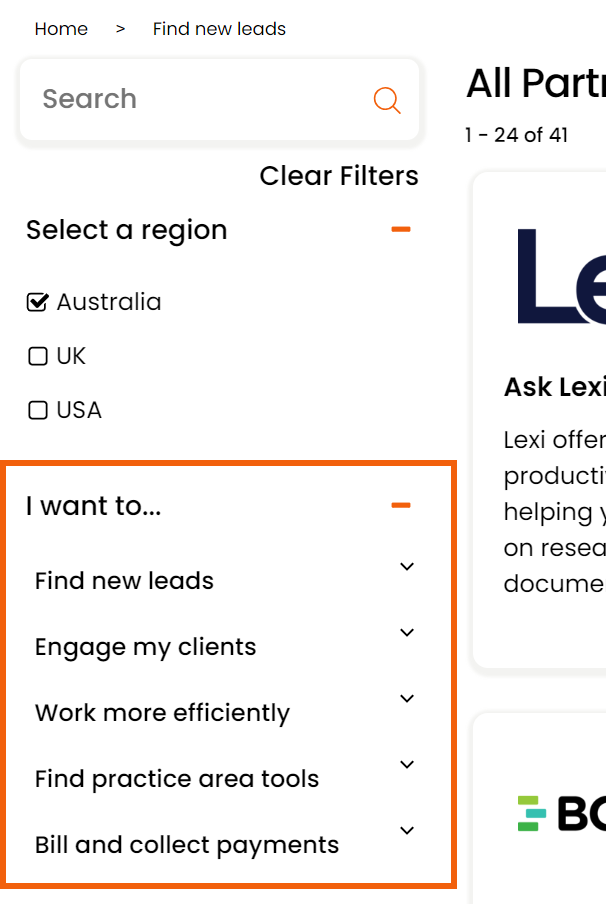Open the Lexi partner logo
The height and width of the screenshot is (904, 606).
562,276
